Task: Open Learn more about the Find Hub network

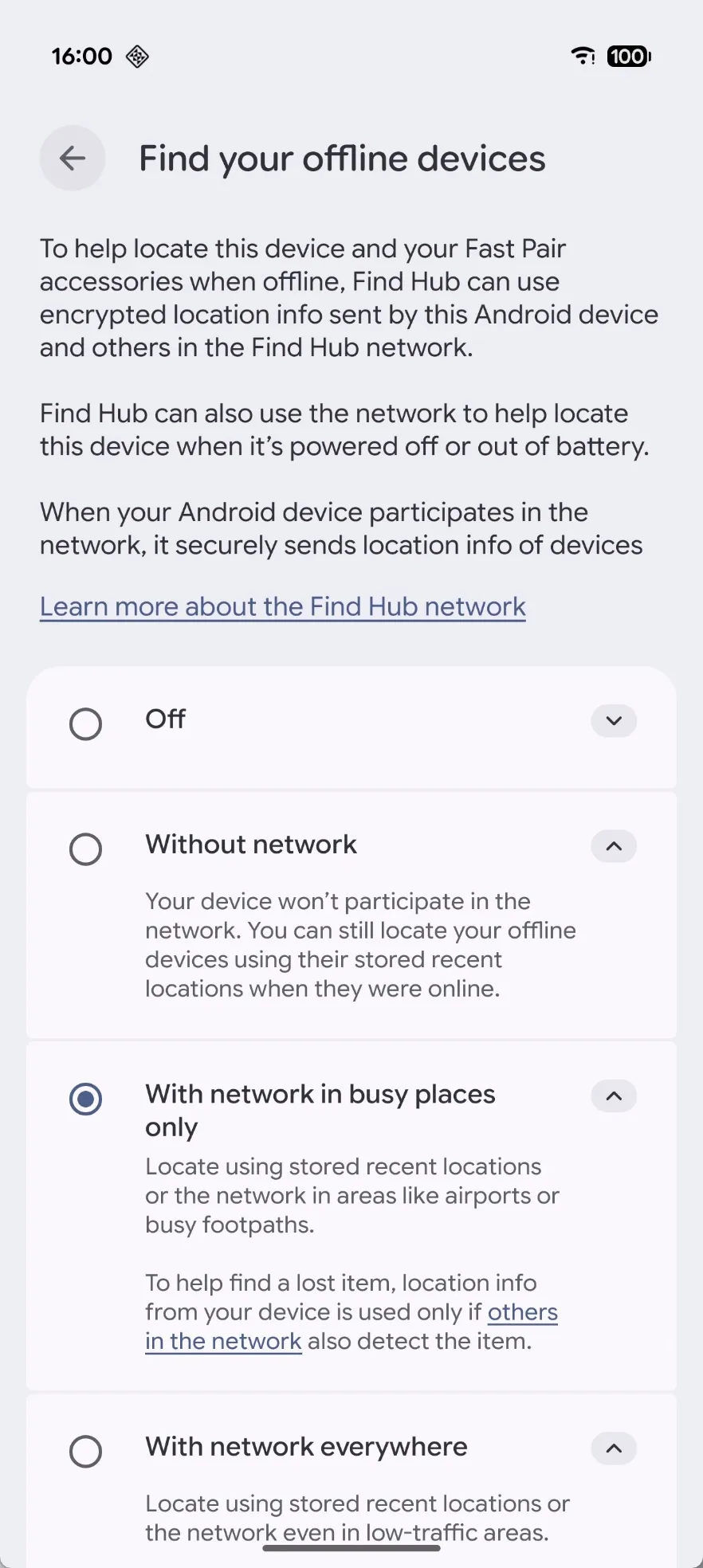Action: (x=283, y=607)
